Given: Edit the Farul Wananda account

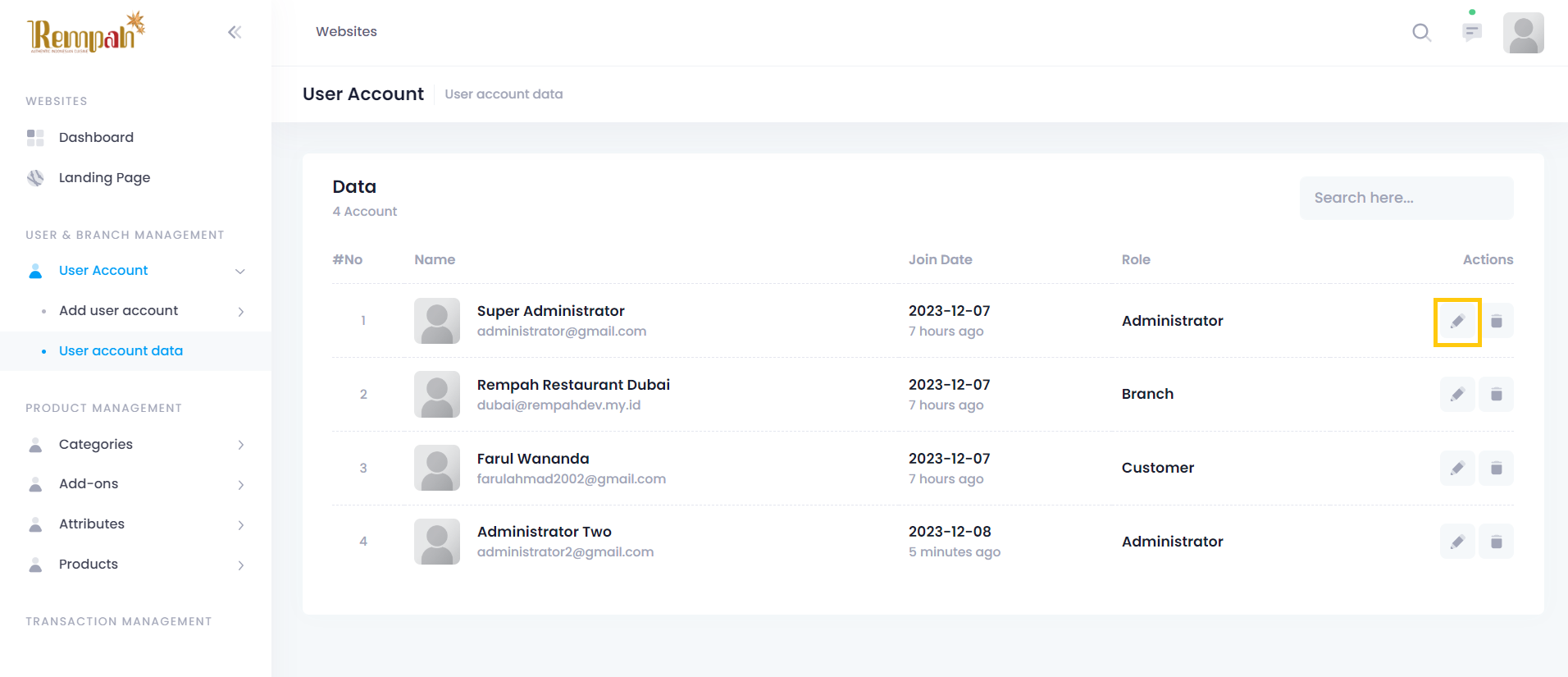Looking at the screenshot, I should [1457, 469].
